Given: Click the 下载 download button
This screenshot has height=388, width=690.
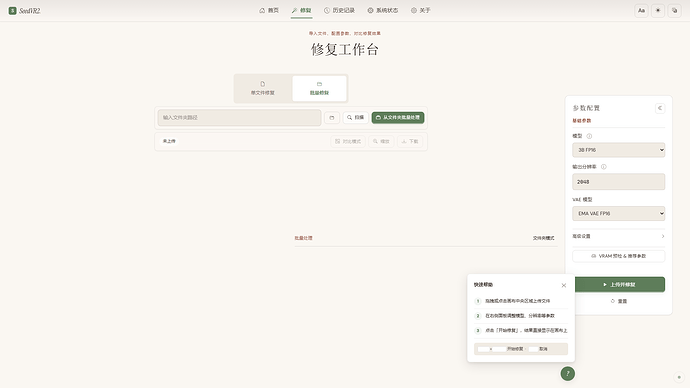Looking at the screenshot, I should 410,141.
